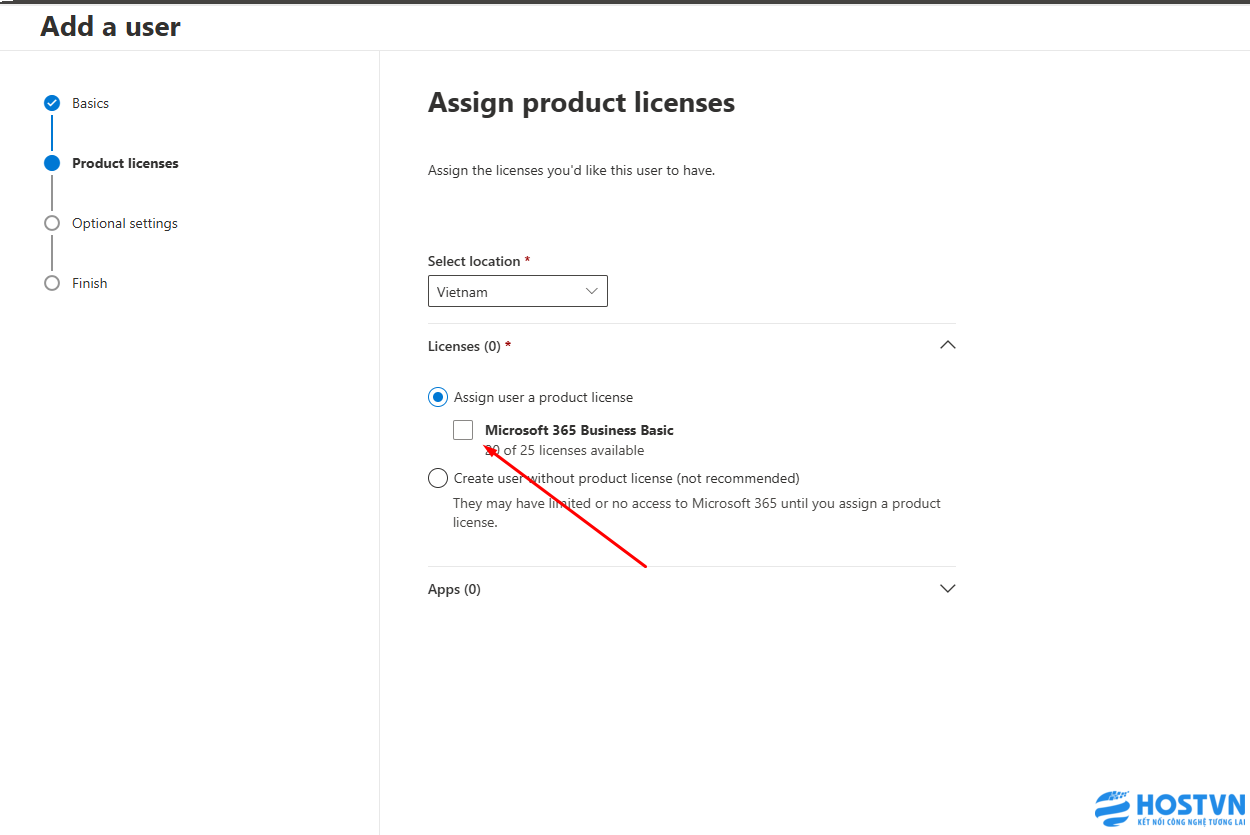Click the Optional settings step circle icon
Viewport: 1250px width, 835px height.
(52, 223)
